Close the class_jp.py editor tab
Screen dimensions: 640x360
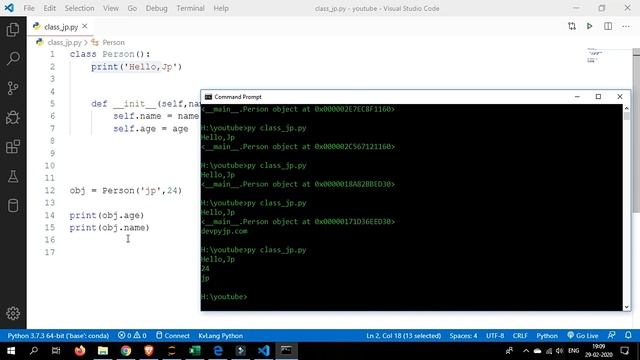(x=84, y=26)
